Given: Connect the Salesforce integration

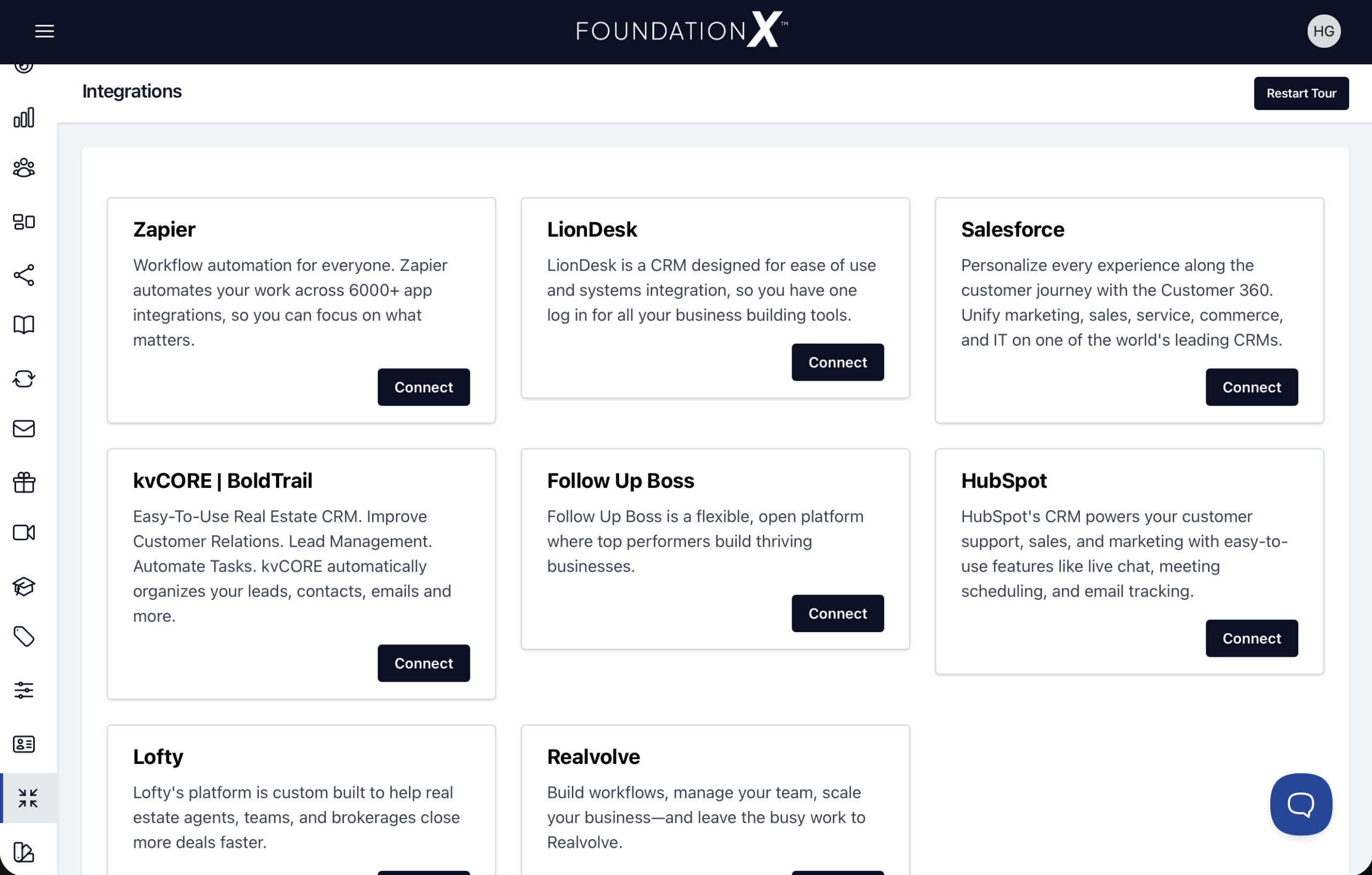Looking at the screenshot, I should 1251,387.
